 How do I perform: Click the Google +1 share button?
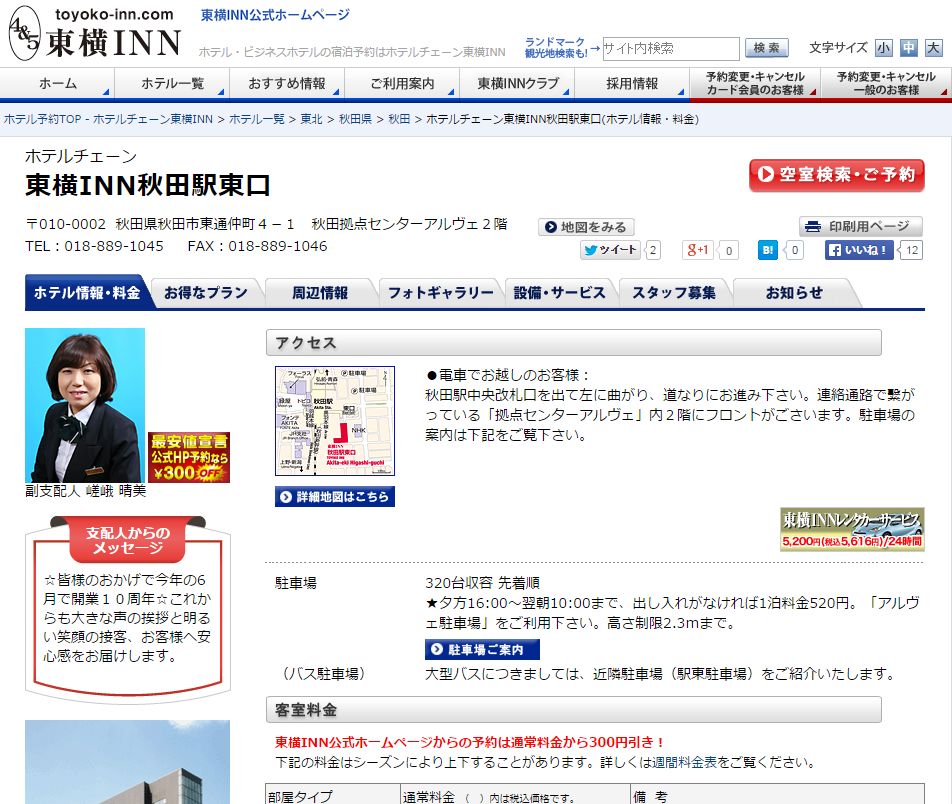pyautogui.click(x=698, y=250)
